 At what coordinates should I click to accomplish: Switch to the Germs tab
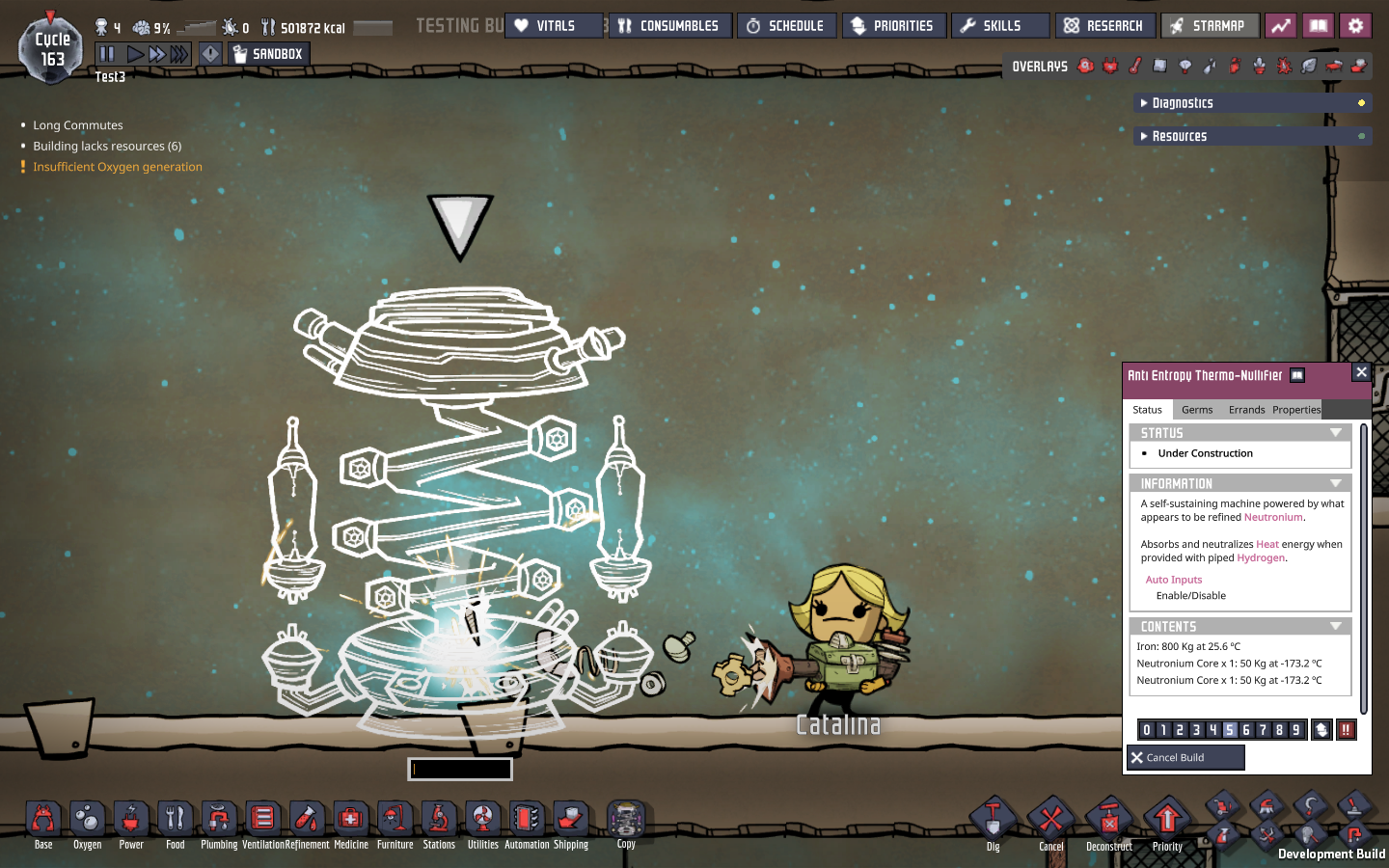[x=1197, y=410]
